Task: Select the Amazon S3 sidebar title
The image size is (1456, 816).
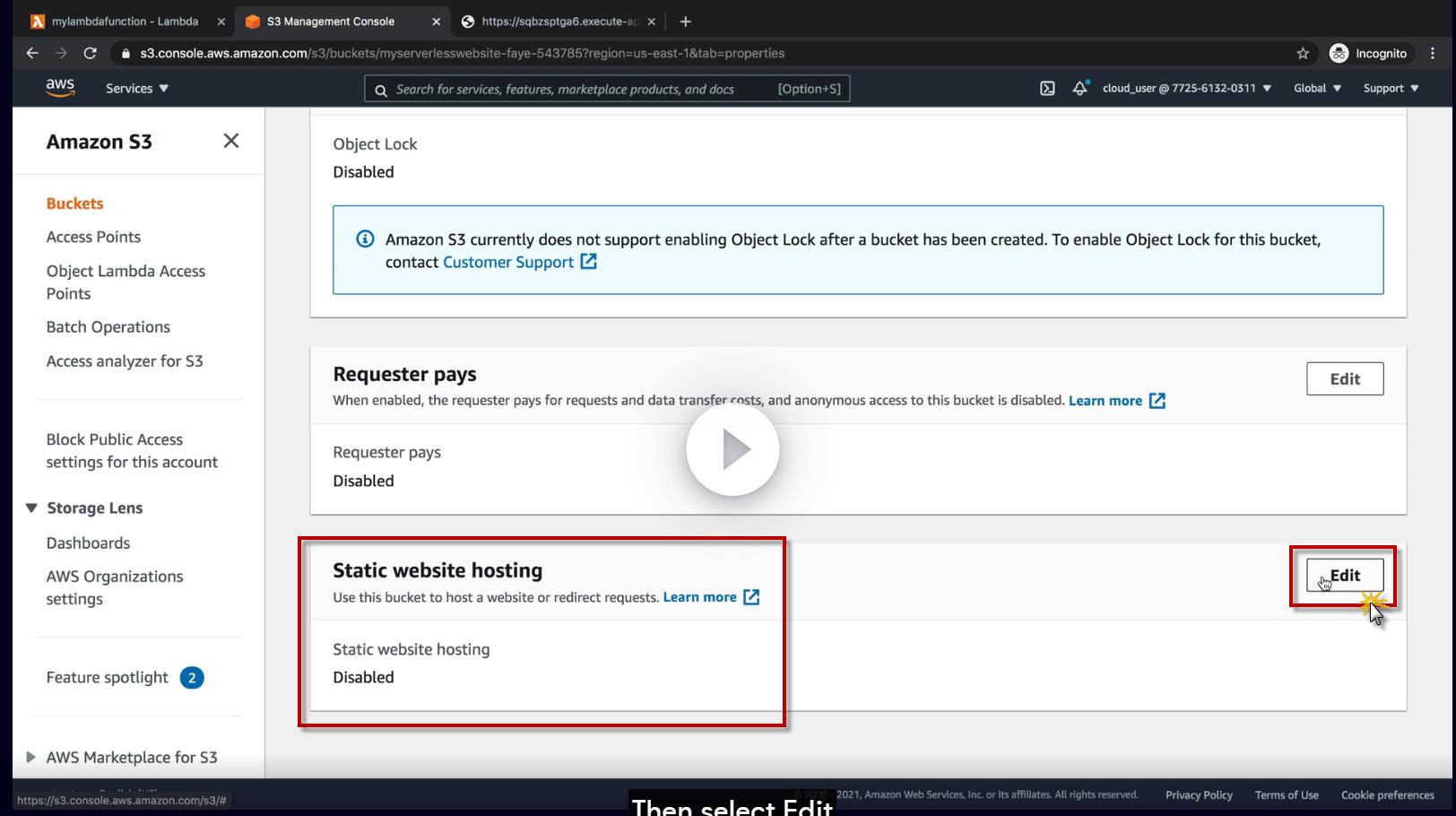Action: click(x=100, y=142)
